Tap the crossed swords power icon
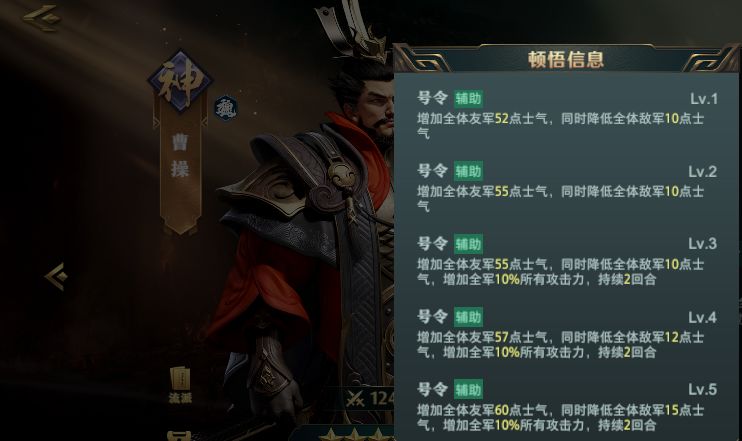This screenshot has height=441, width=742. [x=355, y=398]
